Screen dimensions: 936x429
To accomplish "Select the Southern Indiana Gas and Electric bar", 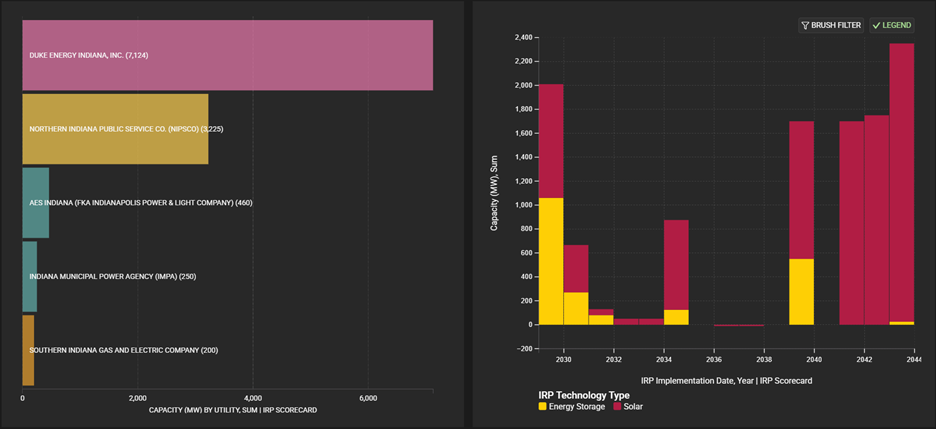I will [28, 350].
